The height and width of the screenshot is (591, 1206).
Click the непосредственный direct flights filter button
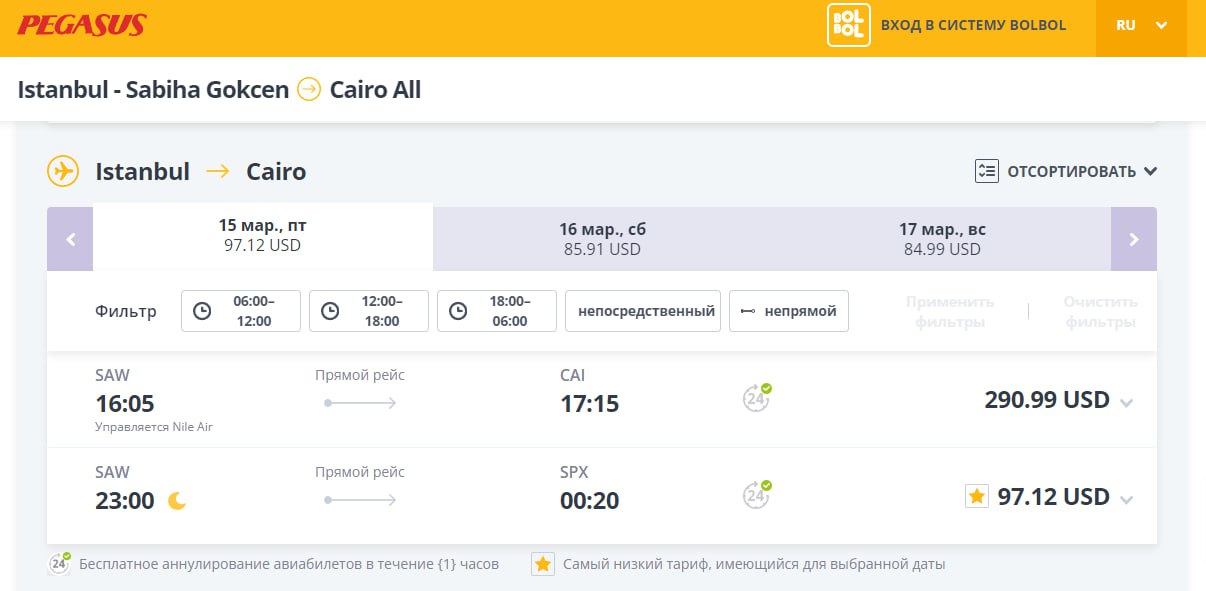643,311
